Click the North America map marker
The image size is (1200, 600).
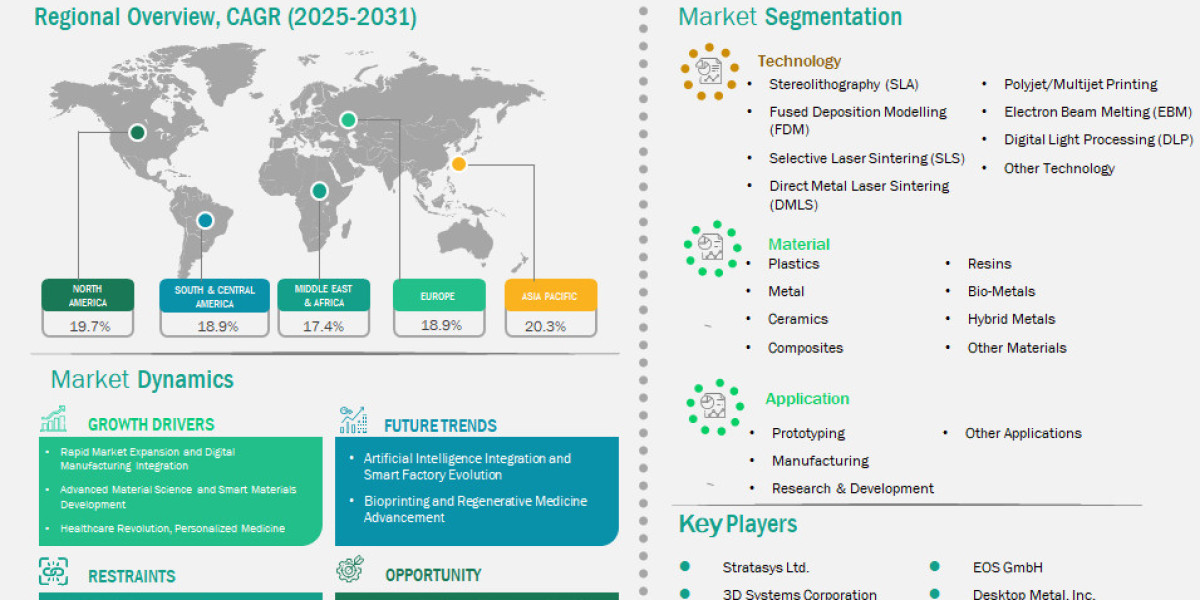click(x=138, y=132)
